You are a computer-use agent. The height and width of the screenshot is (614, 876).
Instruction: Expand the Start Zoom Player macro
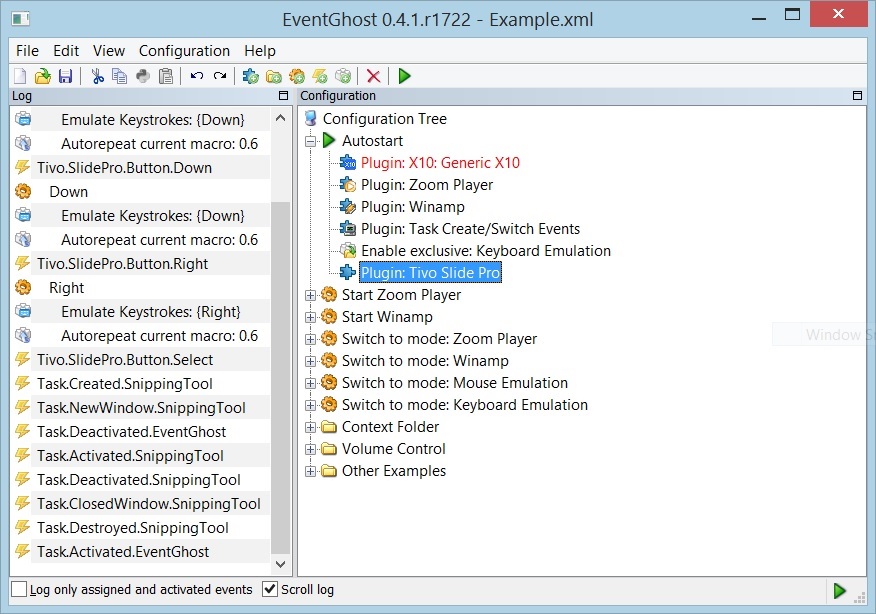coord(311,295)
